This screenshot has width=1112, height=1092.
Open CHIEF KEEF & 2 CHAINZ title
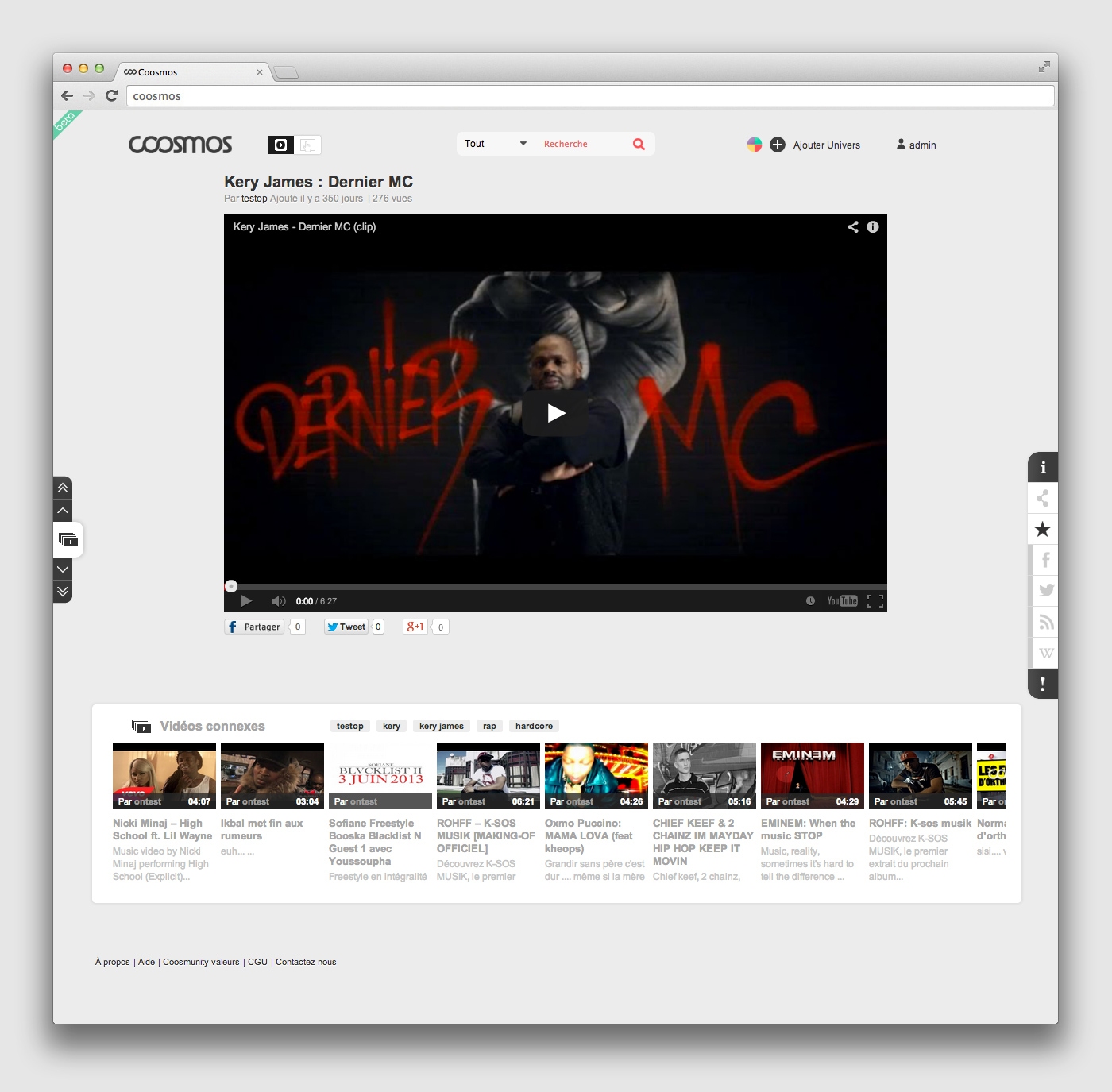click(x=703, y=843)
